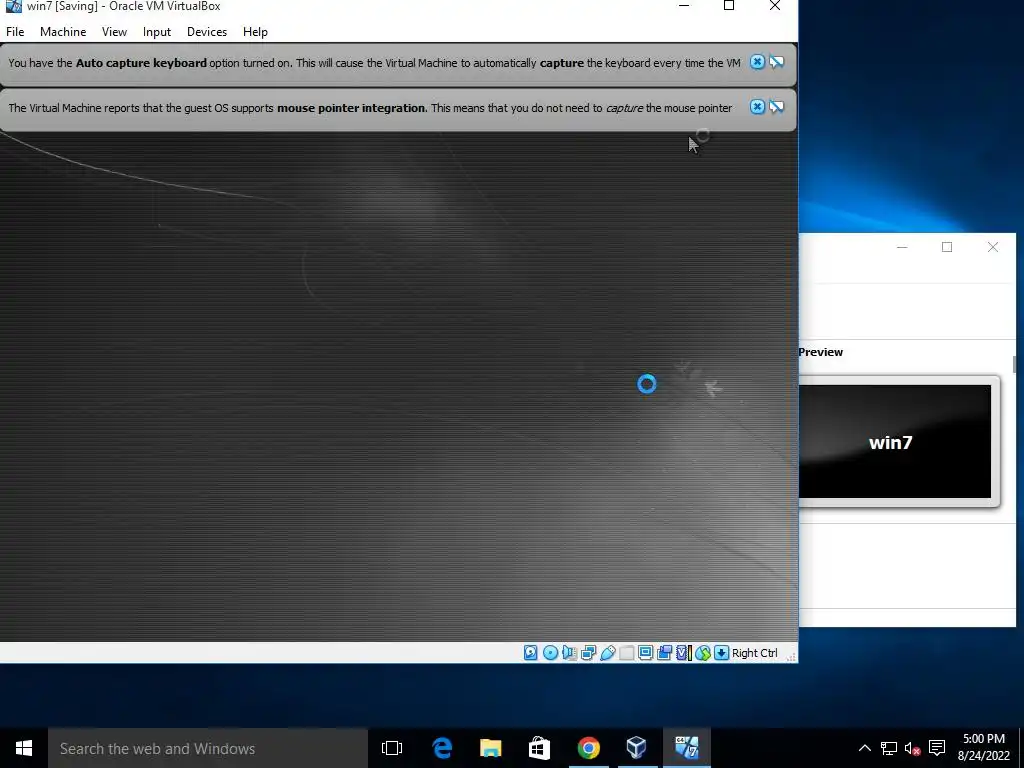This screenshot has width=1024, height=768.
Task: Click the resize grip in the VM status bar
Action: pyautogui.click(x=791, y=656)
